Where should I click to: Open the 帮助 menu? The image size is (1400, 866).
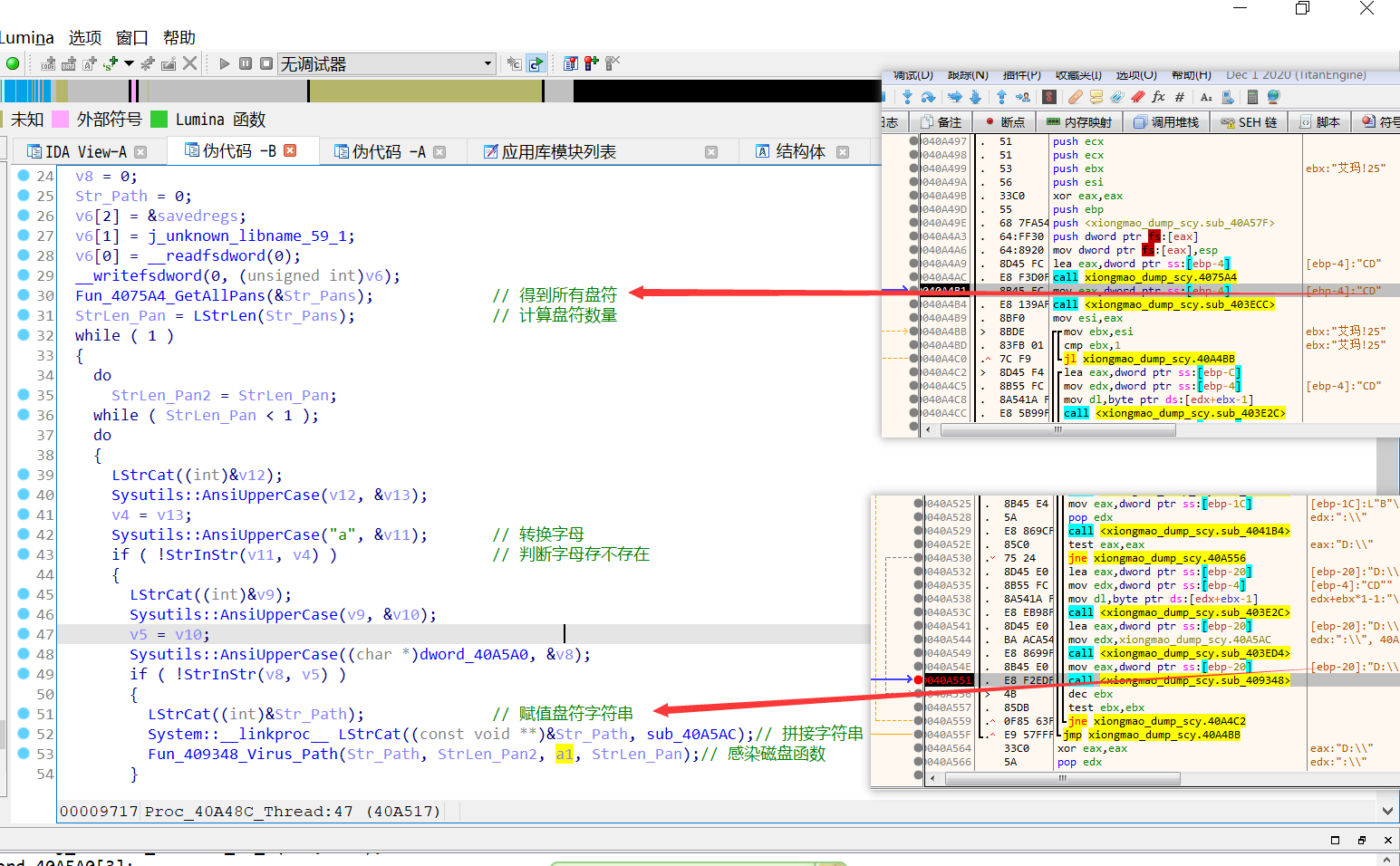(x=179, y=37)
